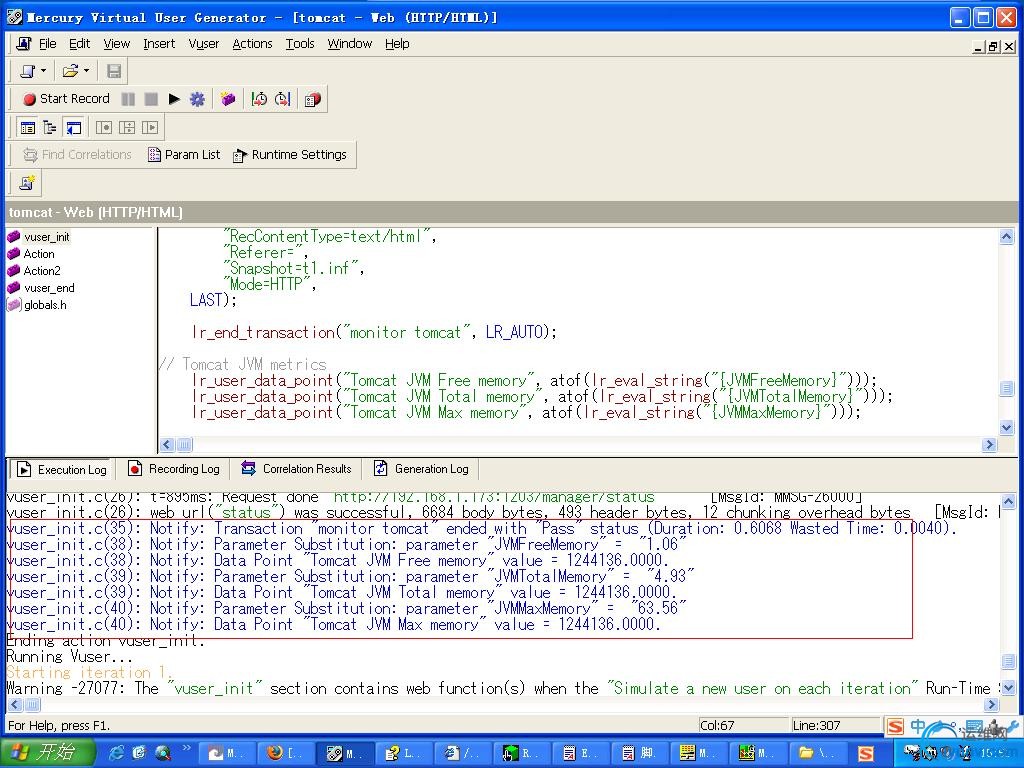Insert a start transaction with stopwatch icon
This screenshot has width=1024, height=768.
click(259, 99)
